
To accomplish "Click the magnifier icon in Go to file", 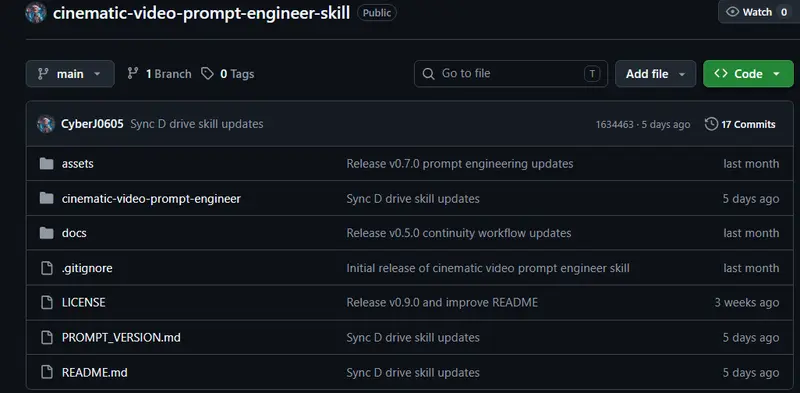I will (429, 74).
